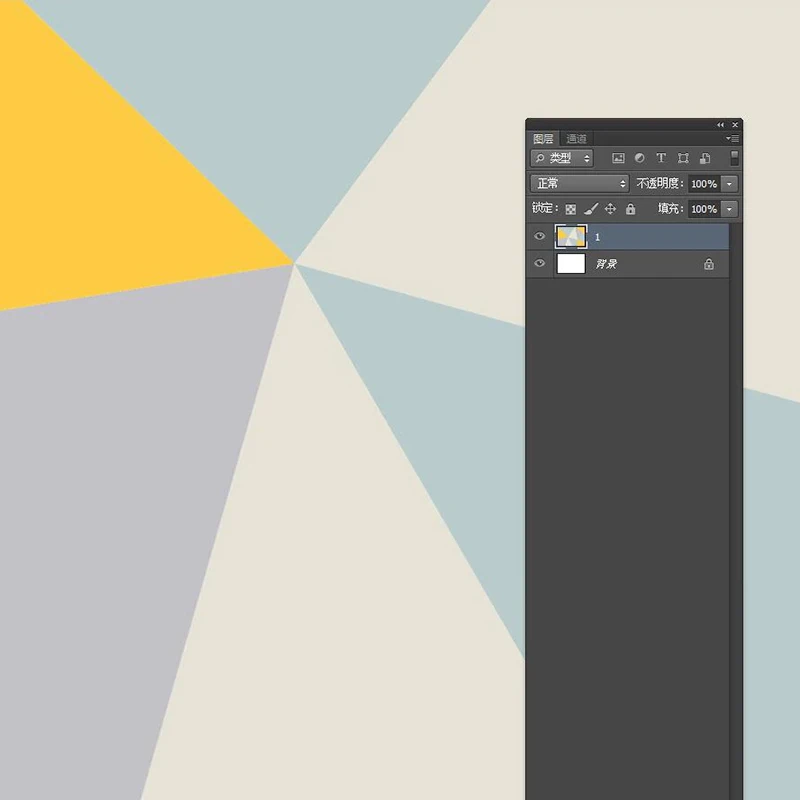The width and height of the screenshot is (800, 800).
Task: Toggle layer filtering switch on panel
Action: pos(734,158)
